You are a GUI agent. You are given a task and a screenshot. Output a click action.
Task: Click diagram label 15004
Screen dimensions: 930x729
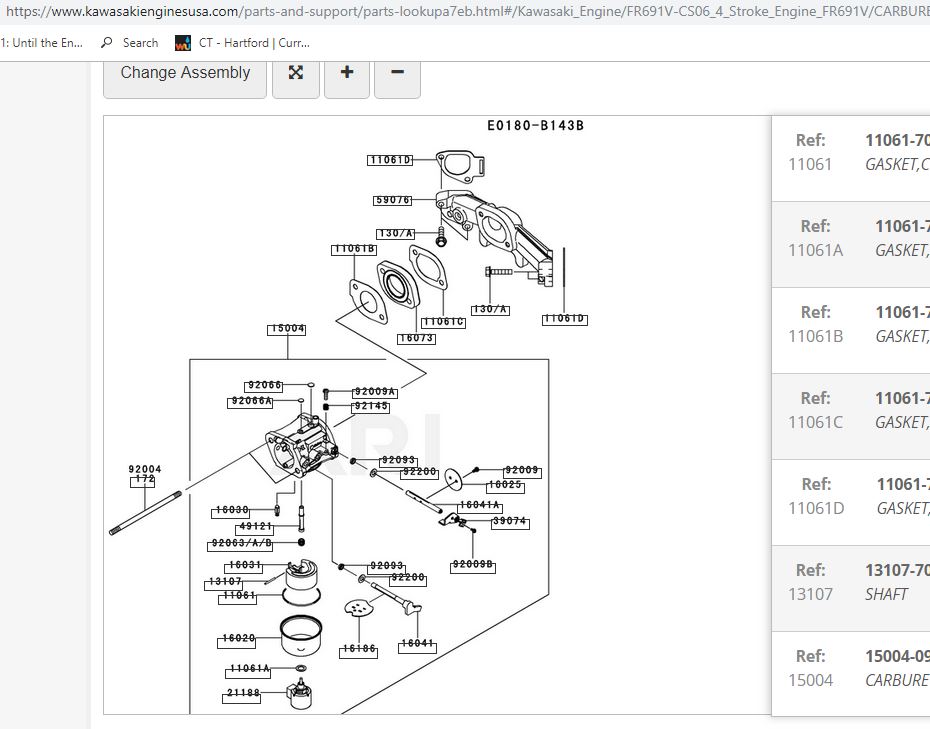(x=286, y=329)
